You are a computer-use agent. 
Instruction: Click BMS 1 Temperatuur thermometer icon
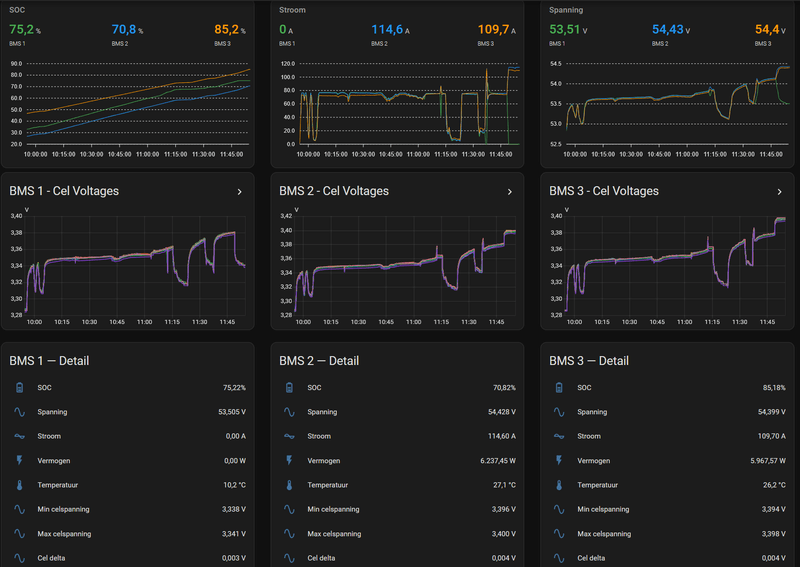pyautogui.click(x=19, y=485)
